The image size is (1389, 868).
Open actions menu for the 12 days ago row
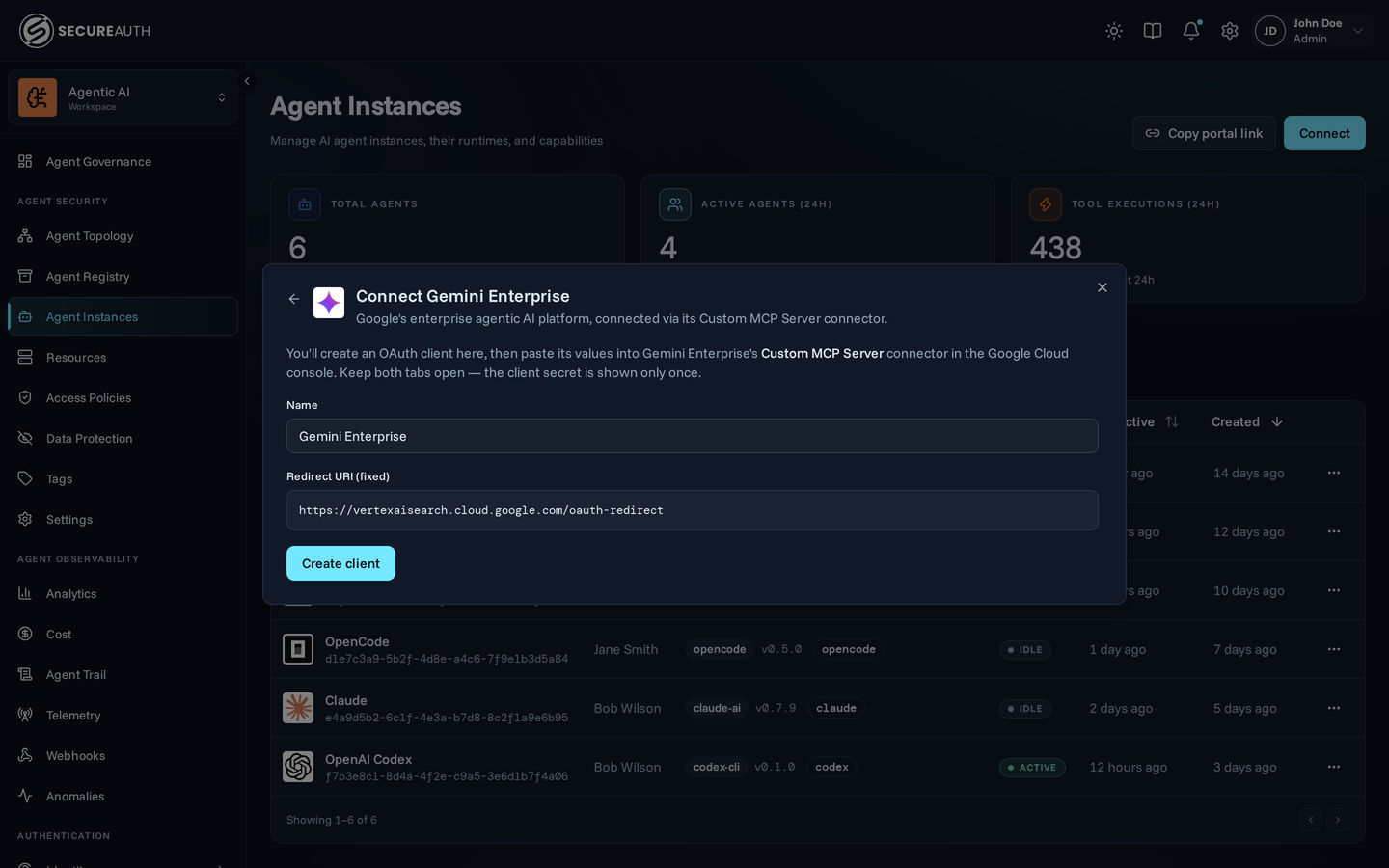(1334, 531)
